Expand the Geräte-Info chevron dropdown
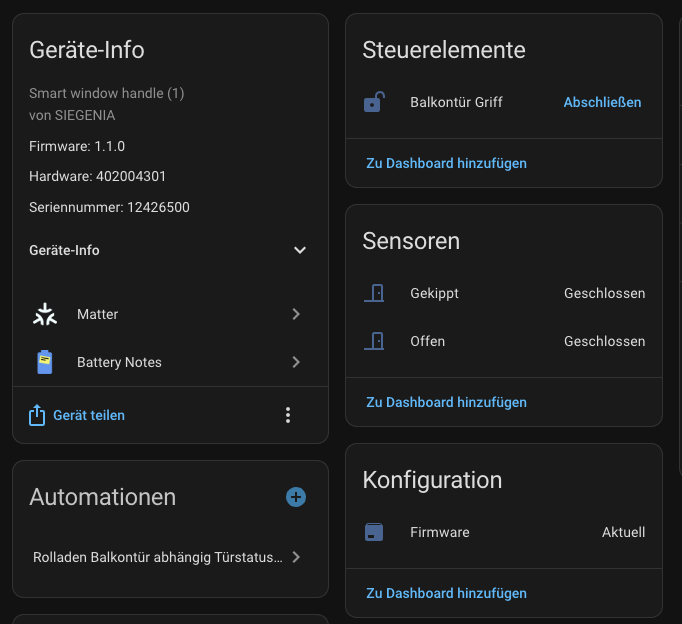Screen dimensions: 682x624 [300, 250]
